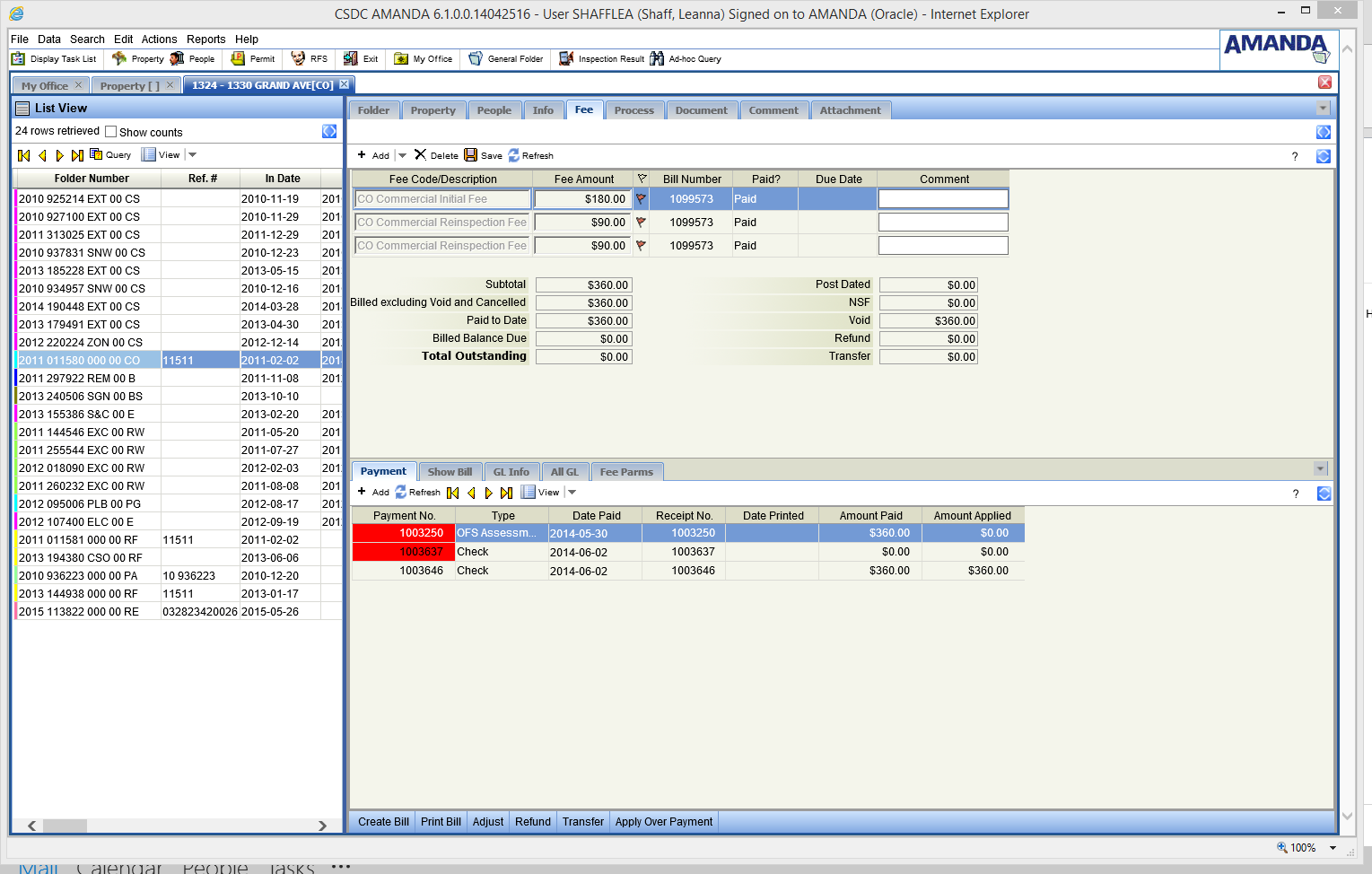This screenshot has height=874, width=1372.
Task: Toggle the Show counts checkbox
Action: (111, 132)
